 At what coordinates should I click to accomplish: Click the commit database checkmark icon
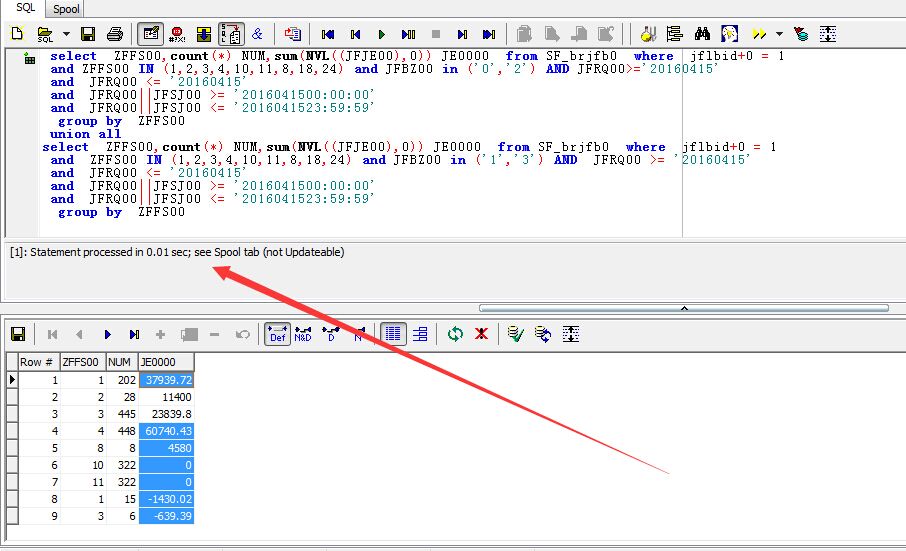515,334
